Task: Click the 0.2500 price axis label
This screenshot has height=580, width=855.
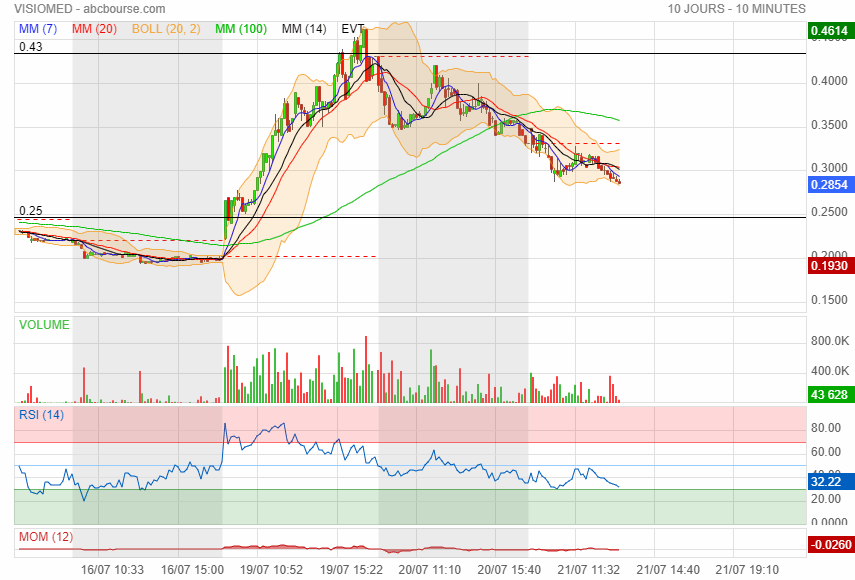Action: [x=829, y=212]
